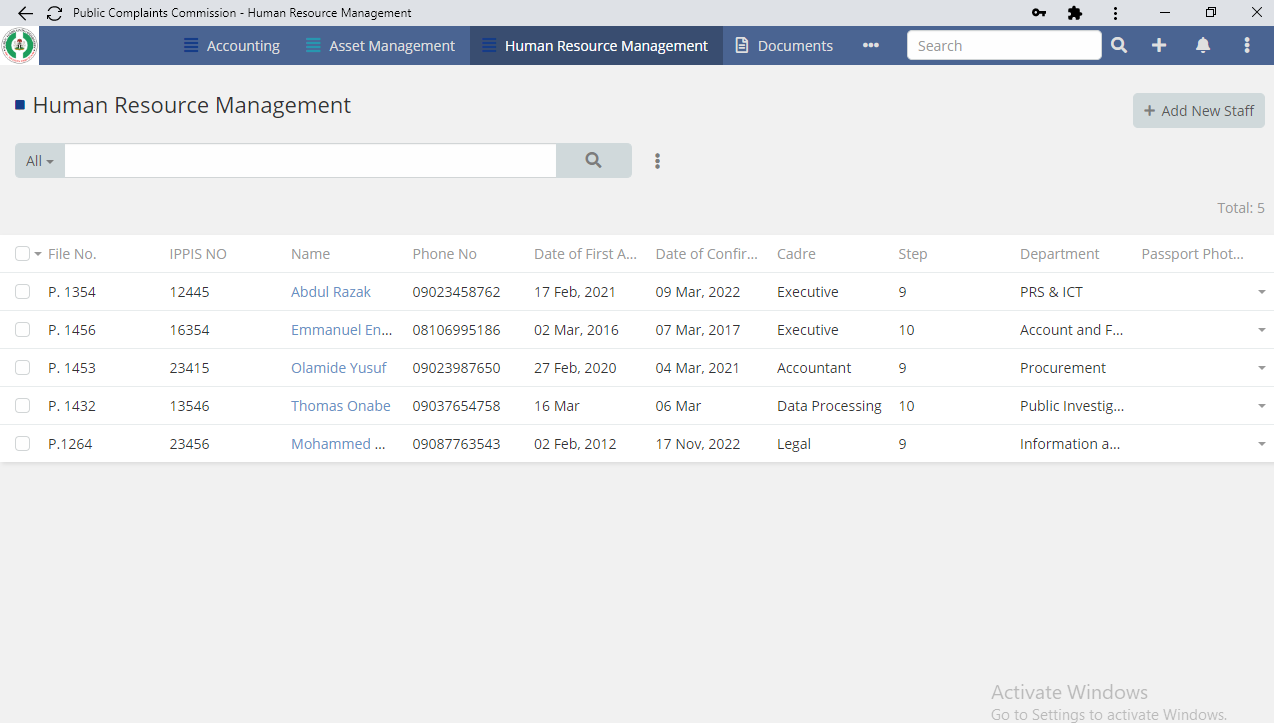Open the All filter dropdown
Viewport: 1274px width, 723px height.
[38, 160]
